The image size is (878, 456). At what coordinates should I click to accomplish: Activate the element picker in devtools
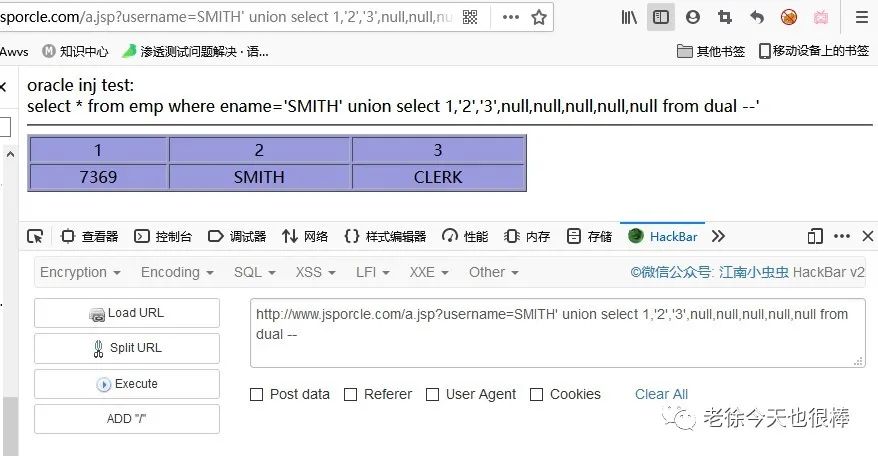(x=35, y=236)
